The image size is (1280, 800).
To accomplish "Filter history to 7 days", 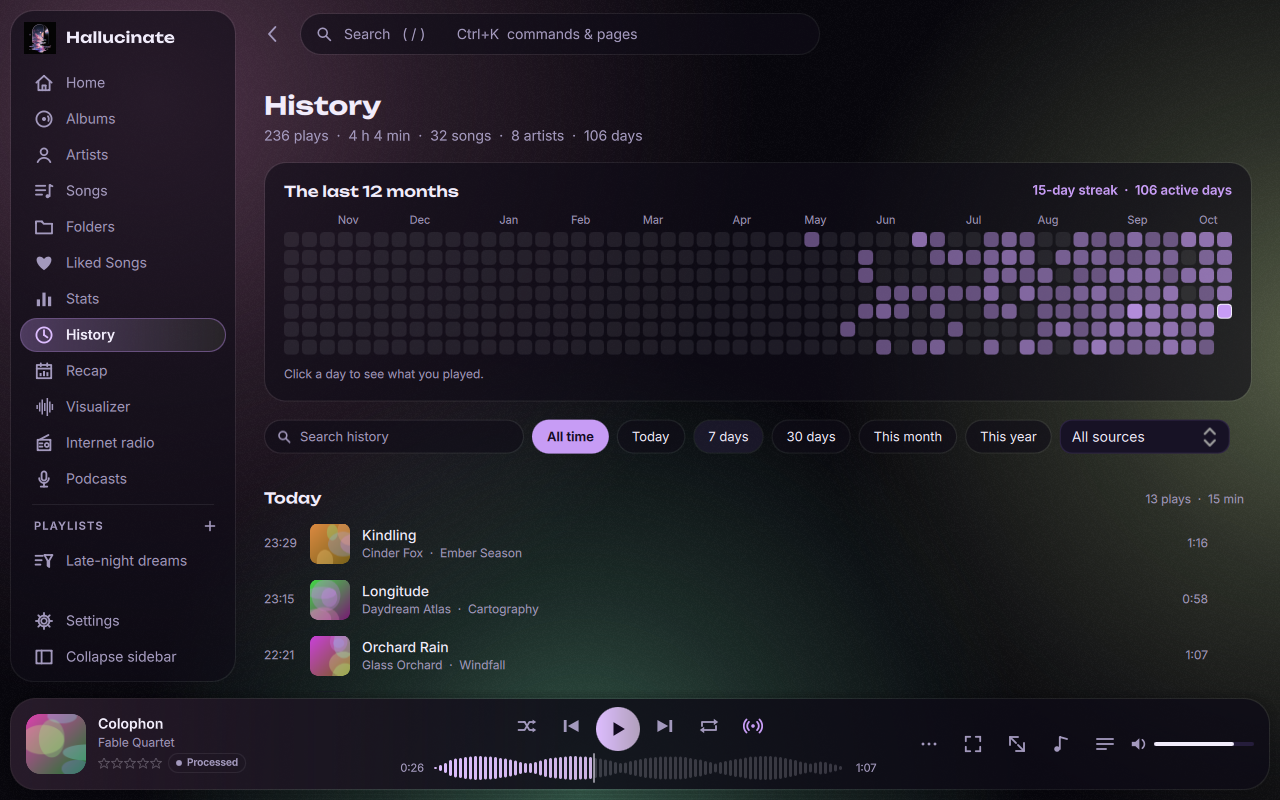I will pyautogui.click(x=728, y=437).
